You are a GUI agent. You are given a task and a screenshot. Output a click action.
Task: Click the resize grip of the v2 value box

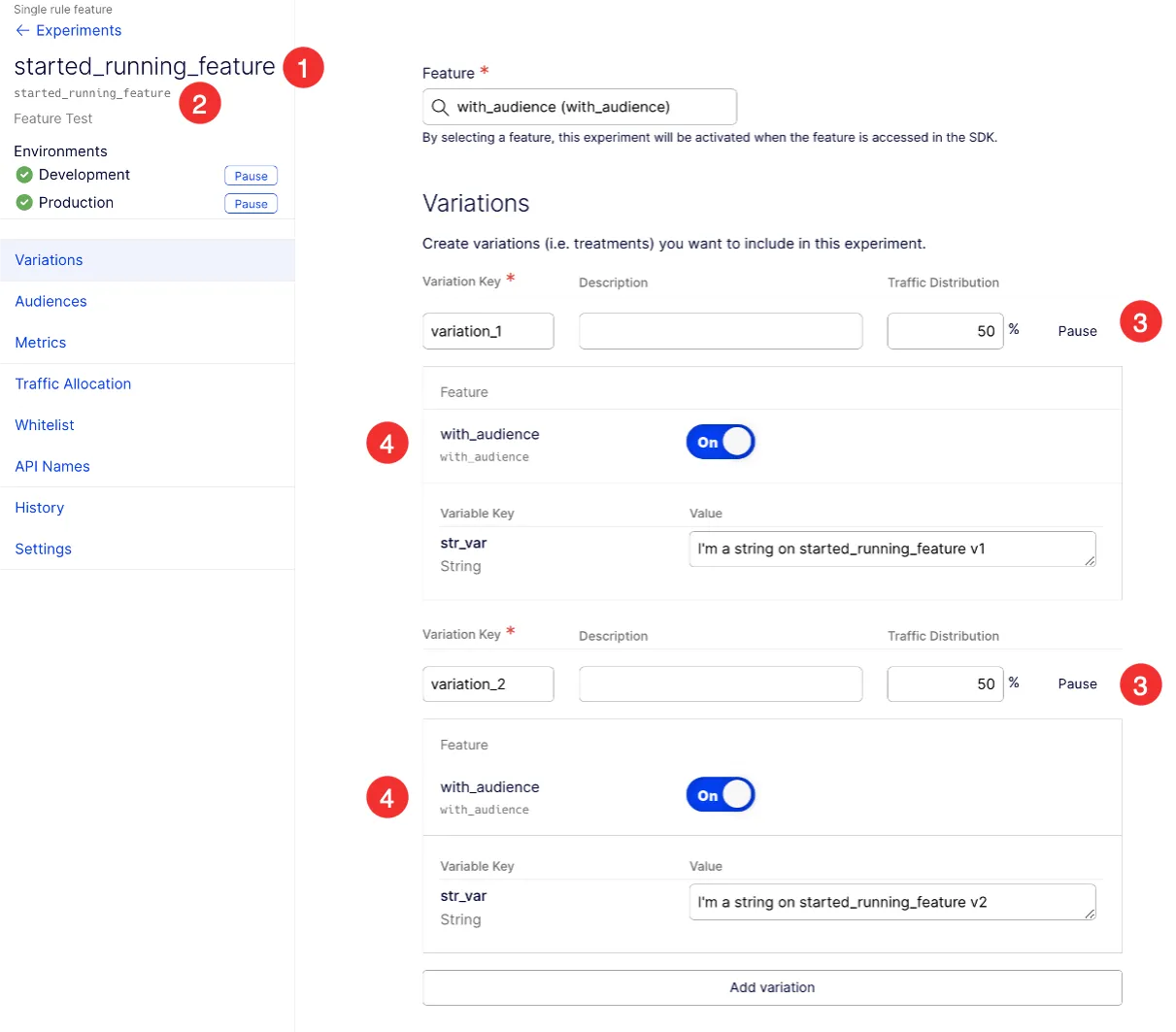(x=1090, y=914)
